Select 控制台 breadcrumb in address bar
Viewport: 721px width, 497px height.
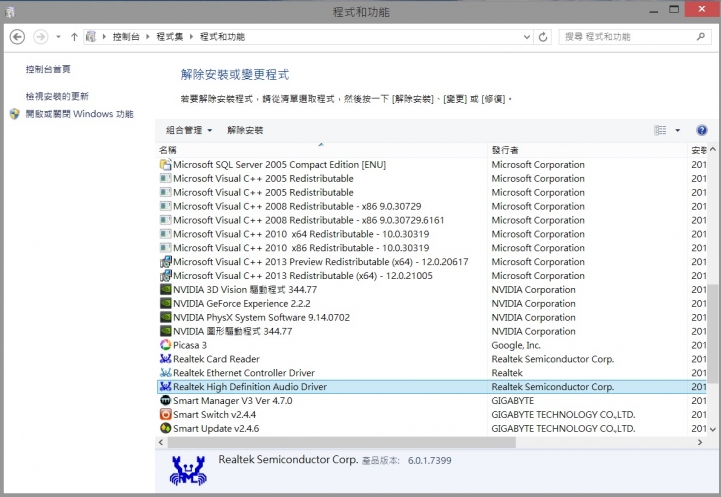[126, 37]
